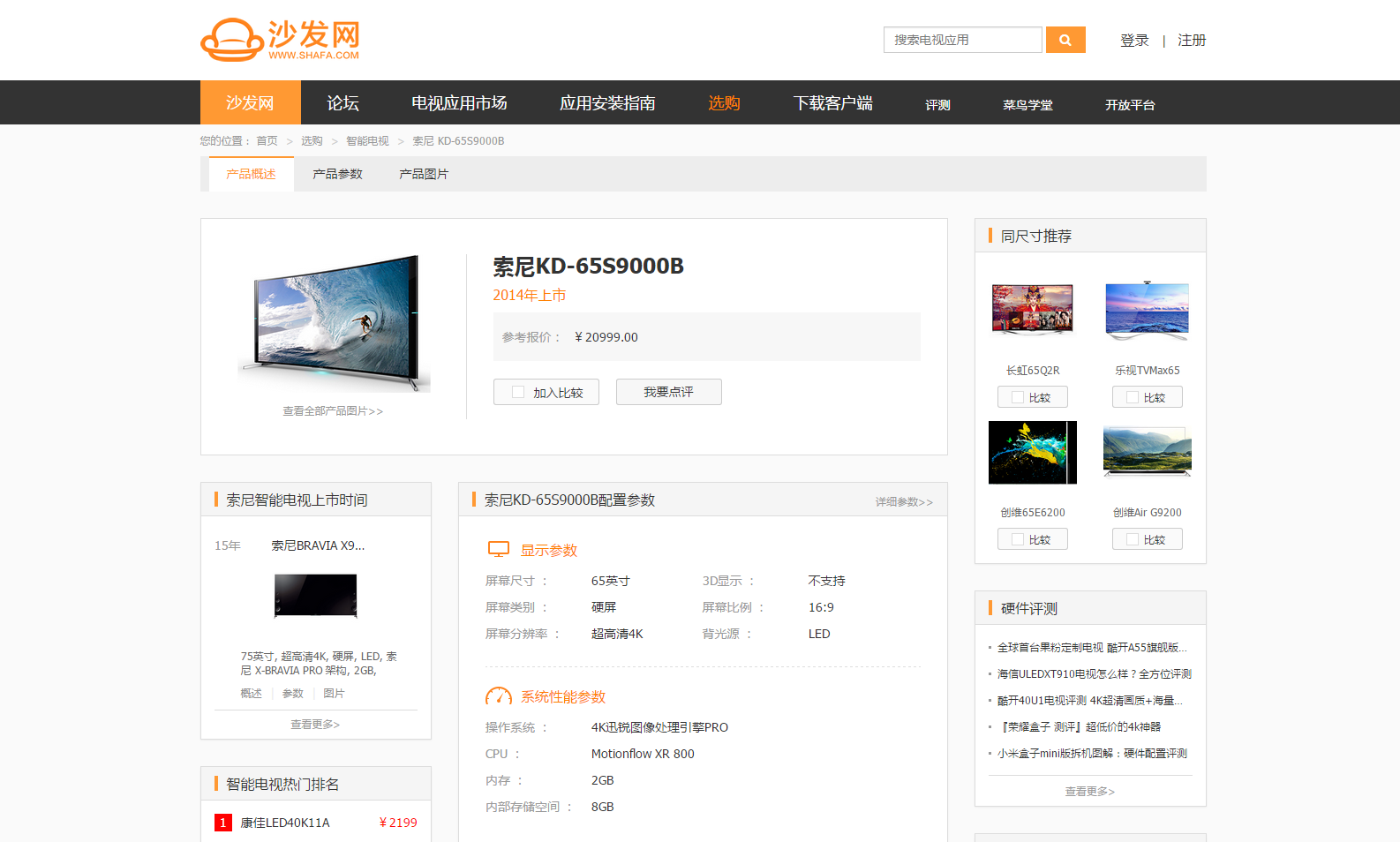
Task: Open review 小米盒子mini版拆机图解
Action: click(1093, 754)
